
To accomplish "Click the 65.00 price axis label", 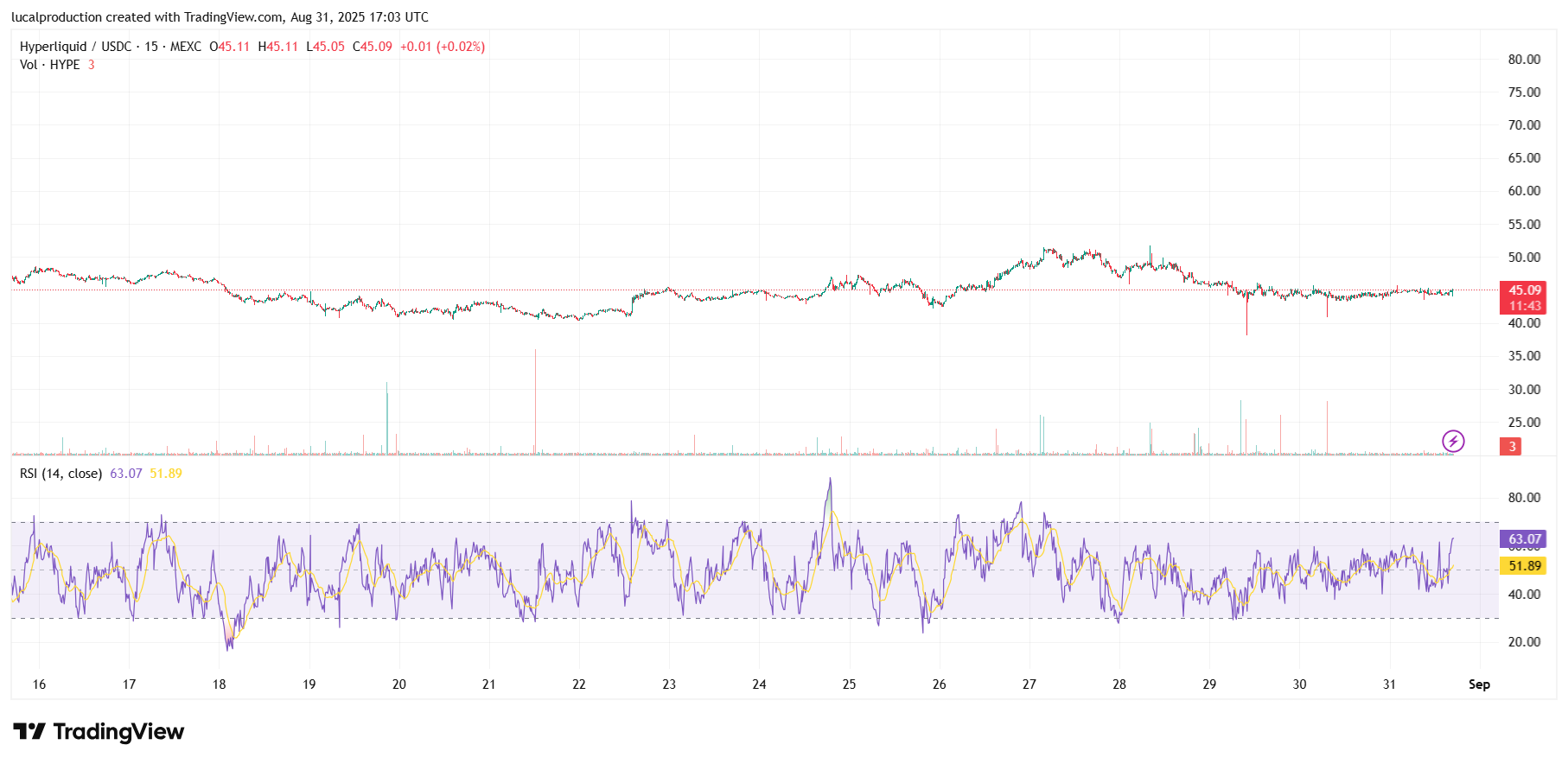I will coord(1524,158).
